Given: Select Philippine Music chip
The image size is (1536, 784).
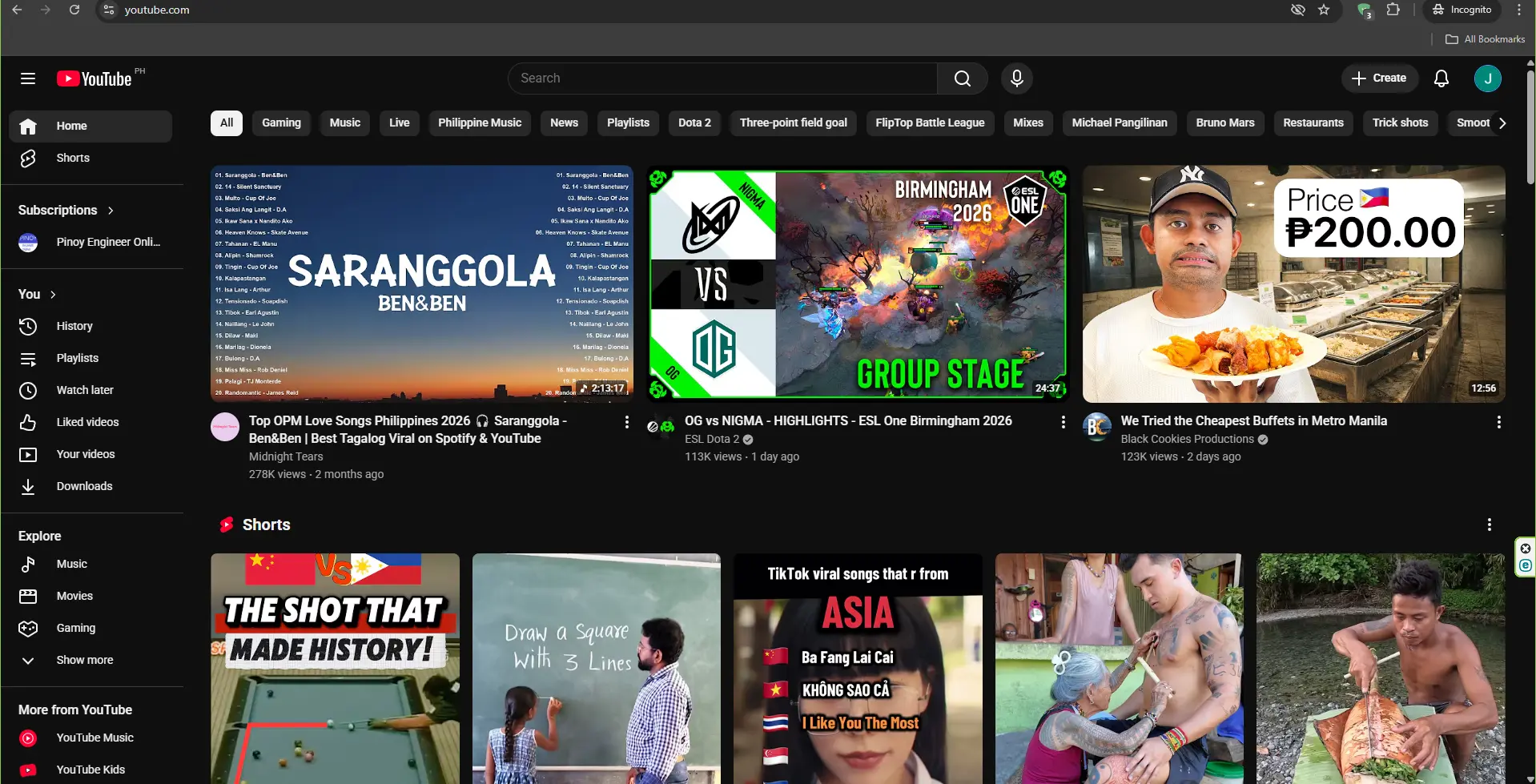Looking at the screenshot, I should [x=480, y=123].
